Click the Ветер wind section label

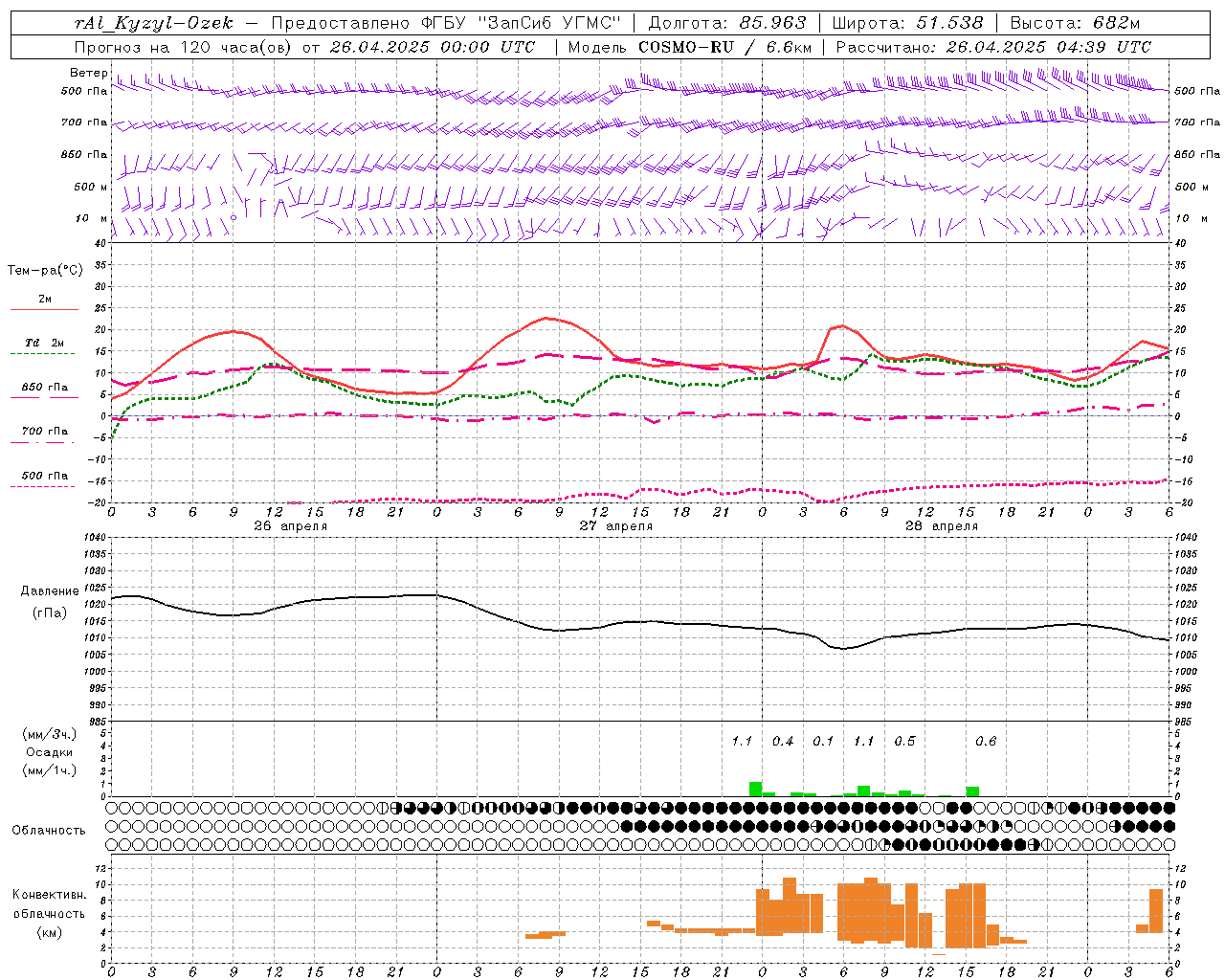click(x=88, y=73)
